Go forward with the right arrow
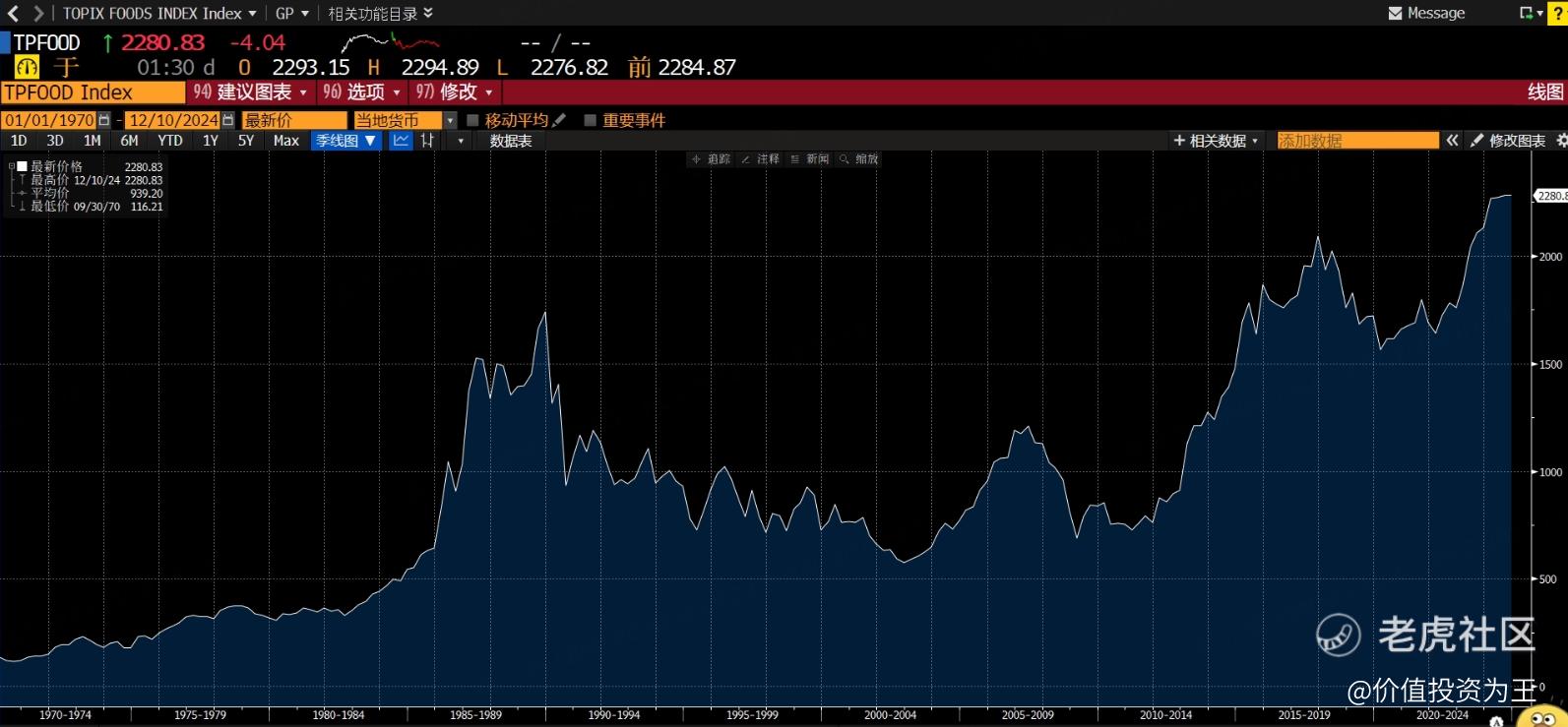Image resolution: width=1568 pixels, height=727 pixels. click(x=38, y=13)
